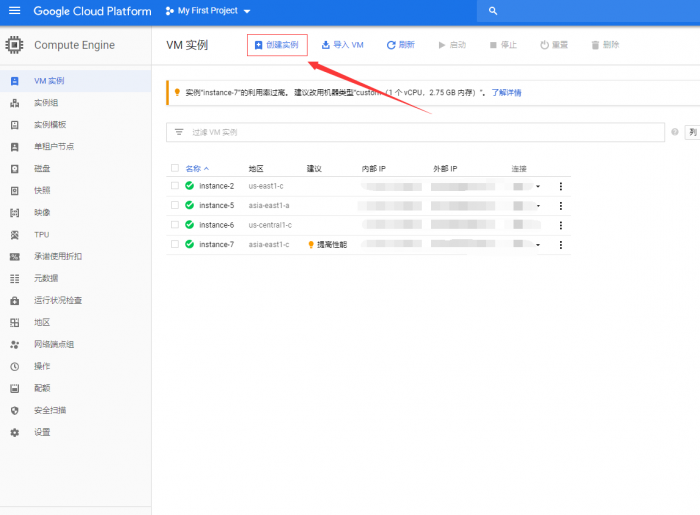This screenshot has width=700, height=515.
Task: Select the instance-5 checkbox
Action: [175, 205]
